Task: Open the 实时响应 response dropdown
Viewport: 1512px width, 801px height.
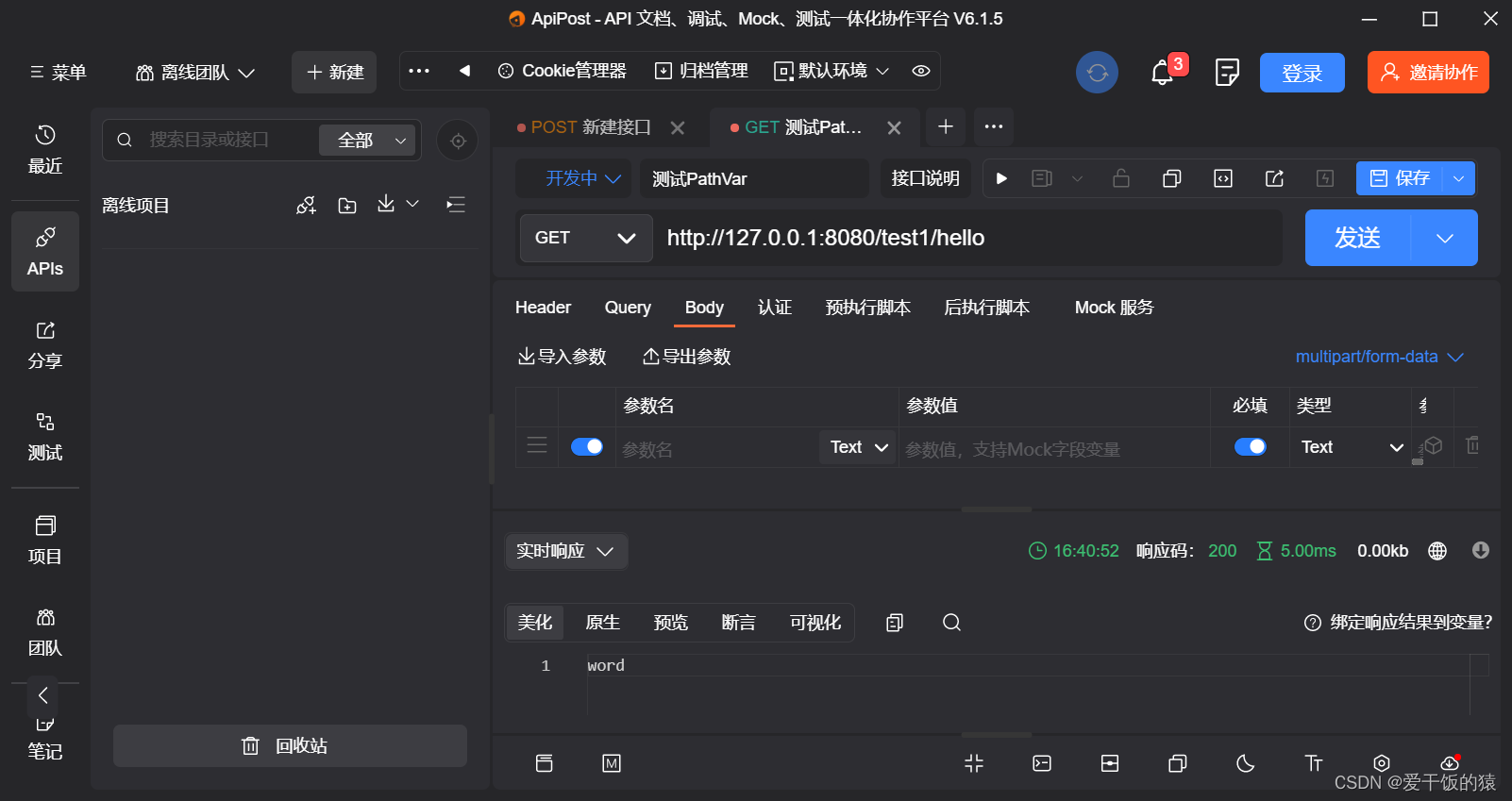Action: pyautogui.click(x=565, y=551)
